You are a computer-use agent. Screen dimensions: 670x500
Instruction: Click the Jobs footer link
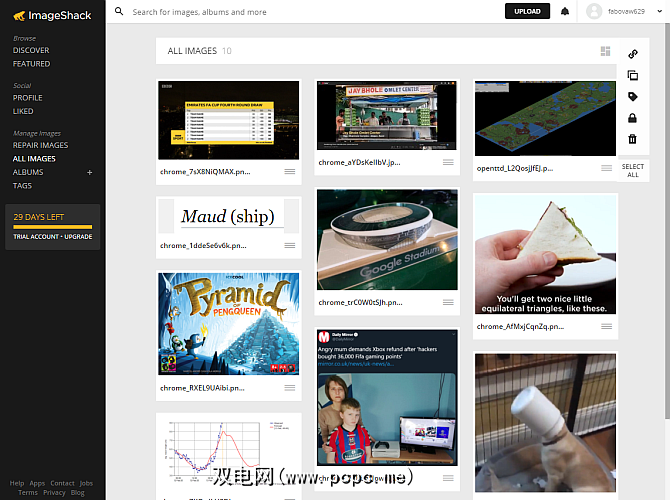pyautogui.click(x=86, y=483)
